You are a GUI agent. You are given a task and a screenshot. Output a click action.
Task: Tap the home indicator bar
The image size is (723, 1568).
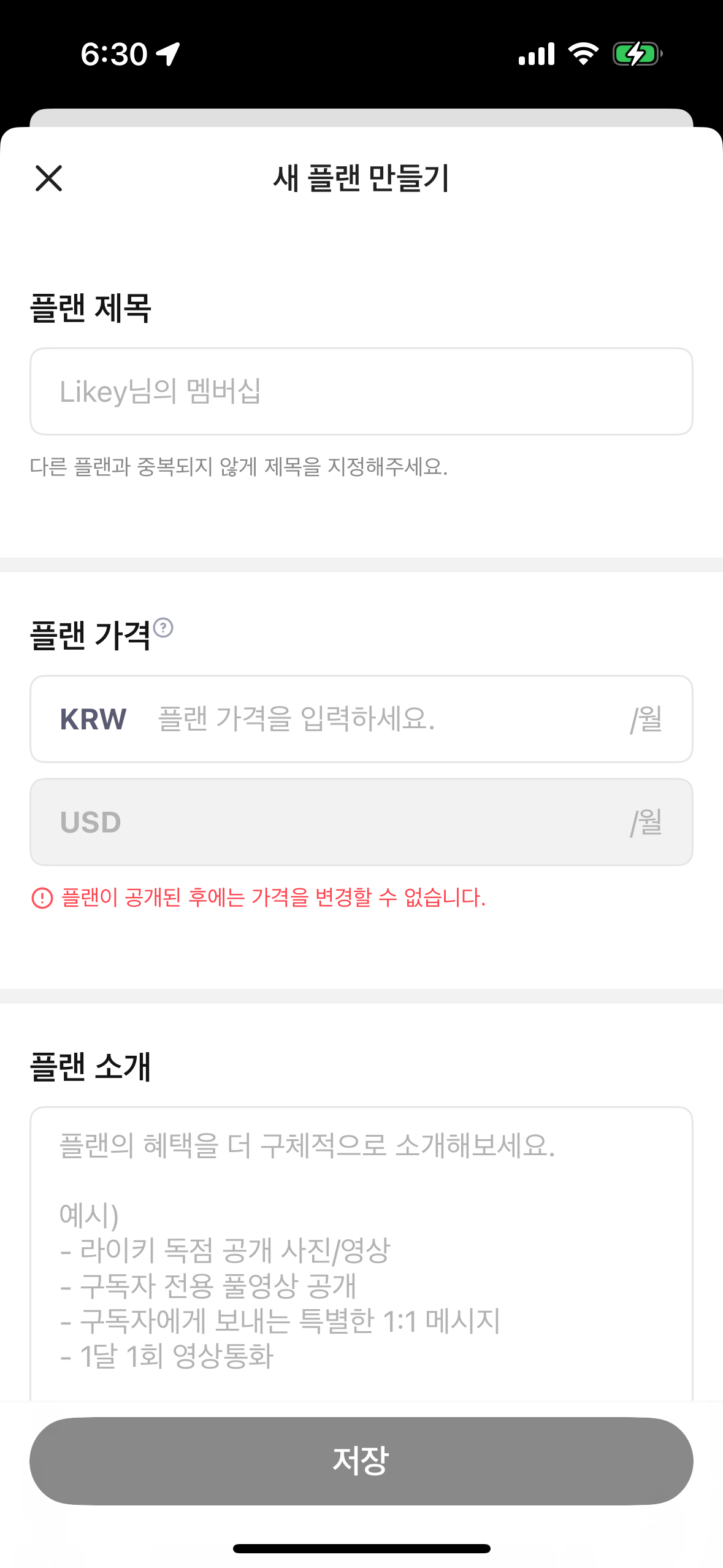tap(361, 1548)
